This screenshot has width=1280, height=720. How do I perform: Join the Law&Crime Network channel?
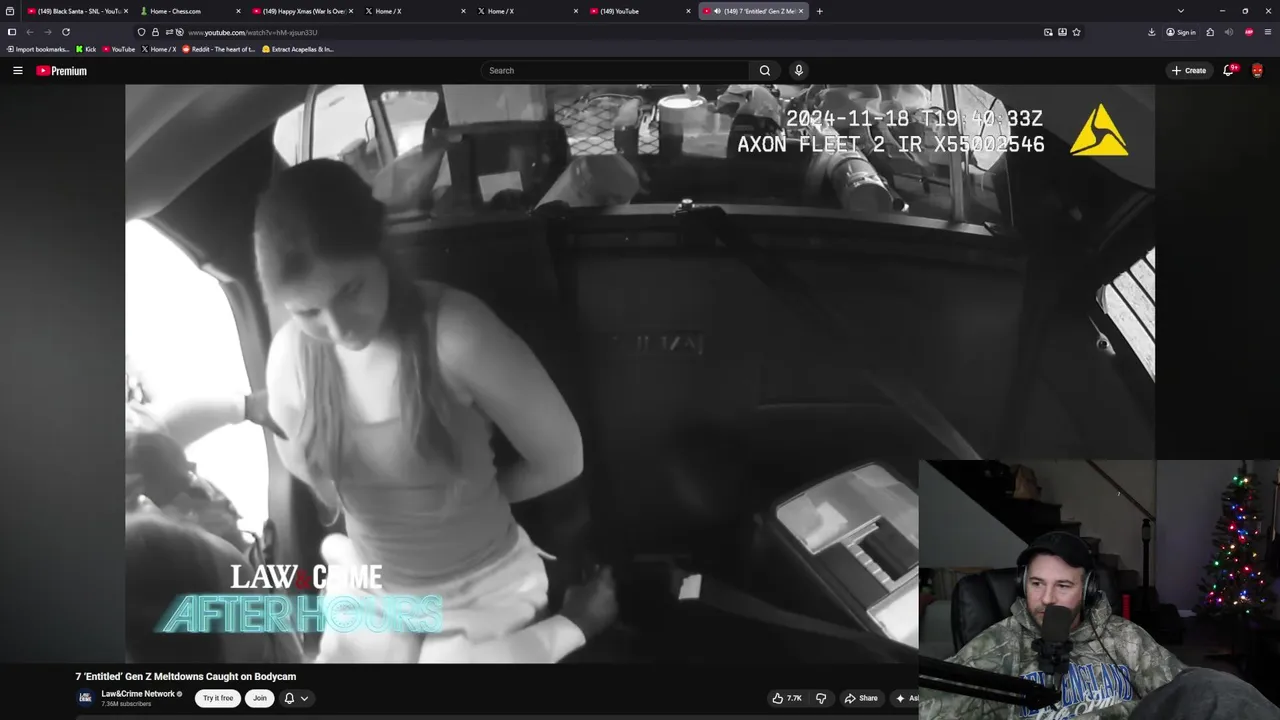point(260,698)
